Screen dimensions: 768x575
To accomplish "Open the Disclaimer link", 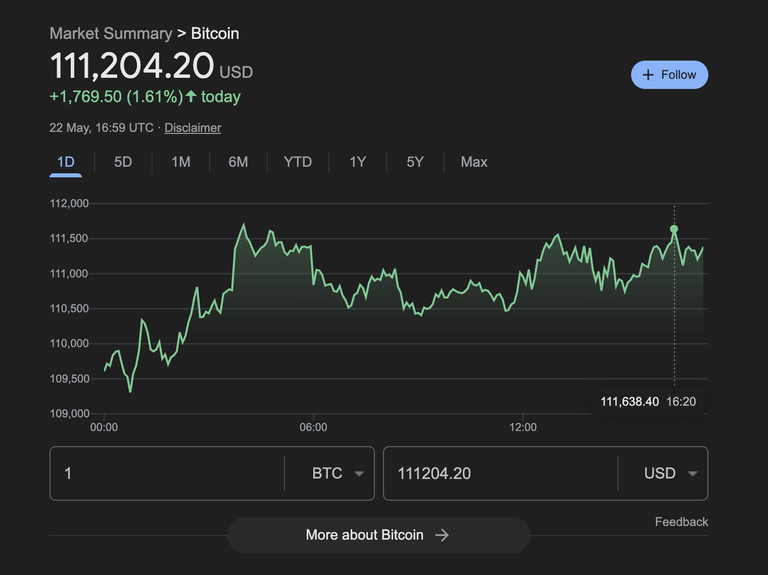I will pos(192,128).
